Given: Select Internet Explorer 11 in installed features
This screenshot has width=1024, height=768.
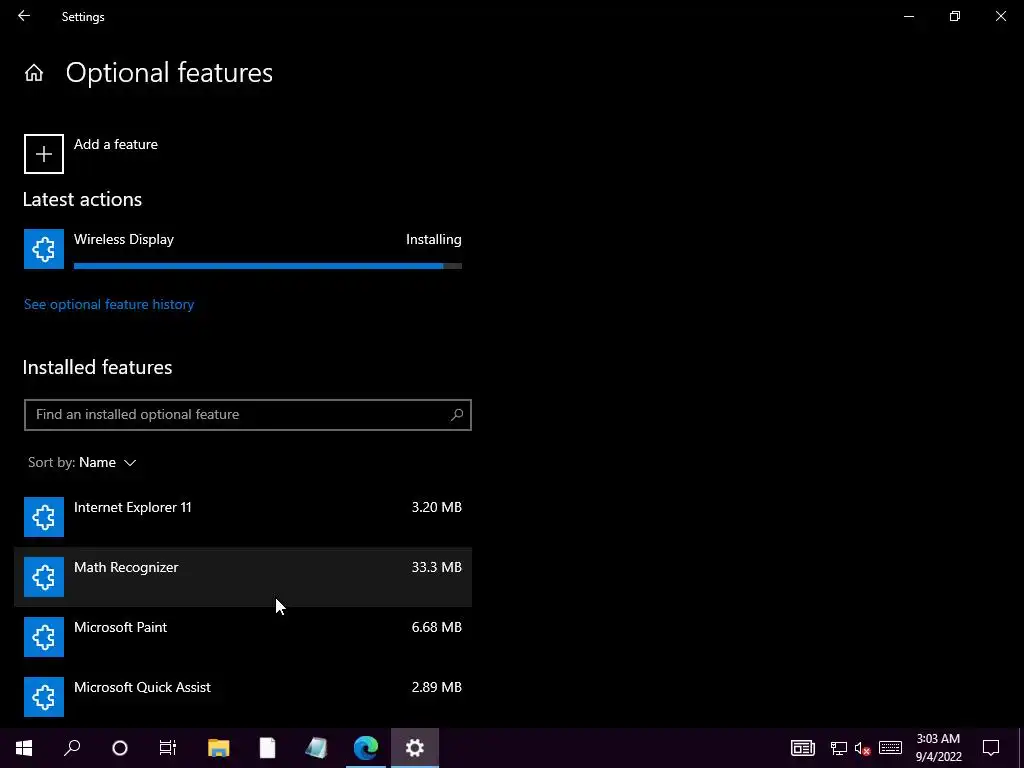Looking at the screenshot, I should coord(243,517).
